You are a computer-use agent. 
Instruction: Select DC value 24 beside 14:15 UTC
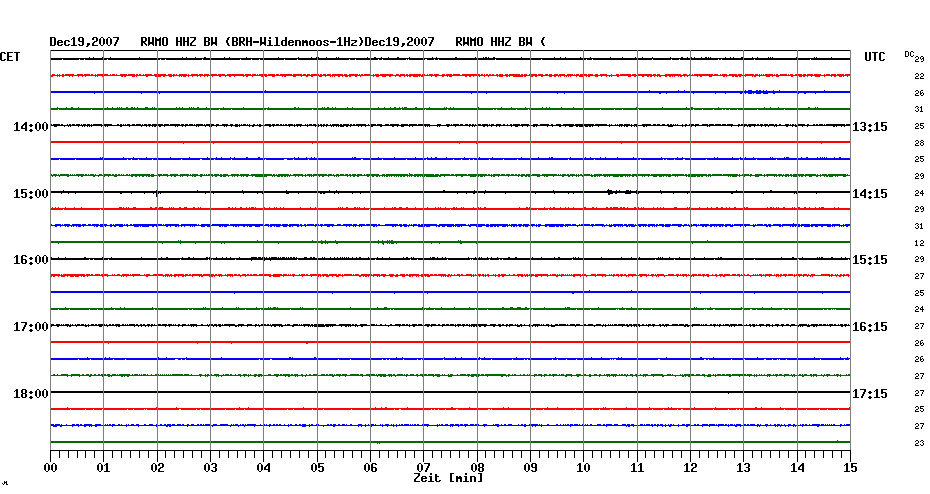[x=919, y=193]
